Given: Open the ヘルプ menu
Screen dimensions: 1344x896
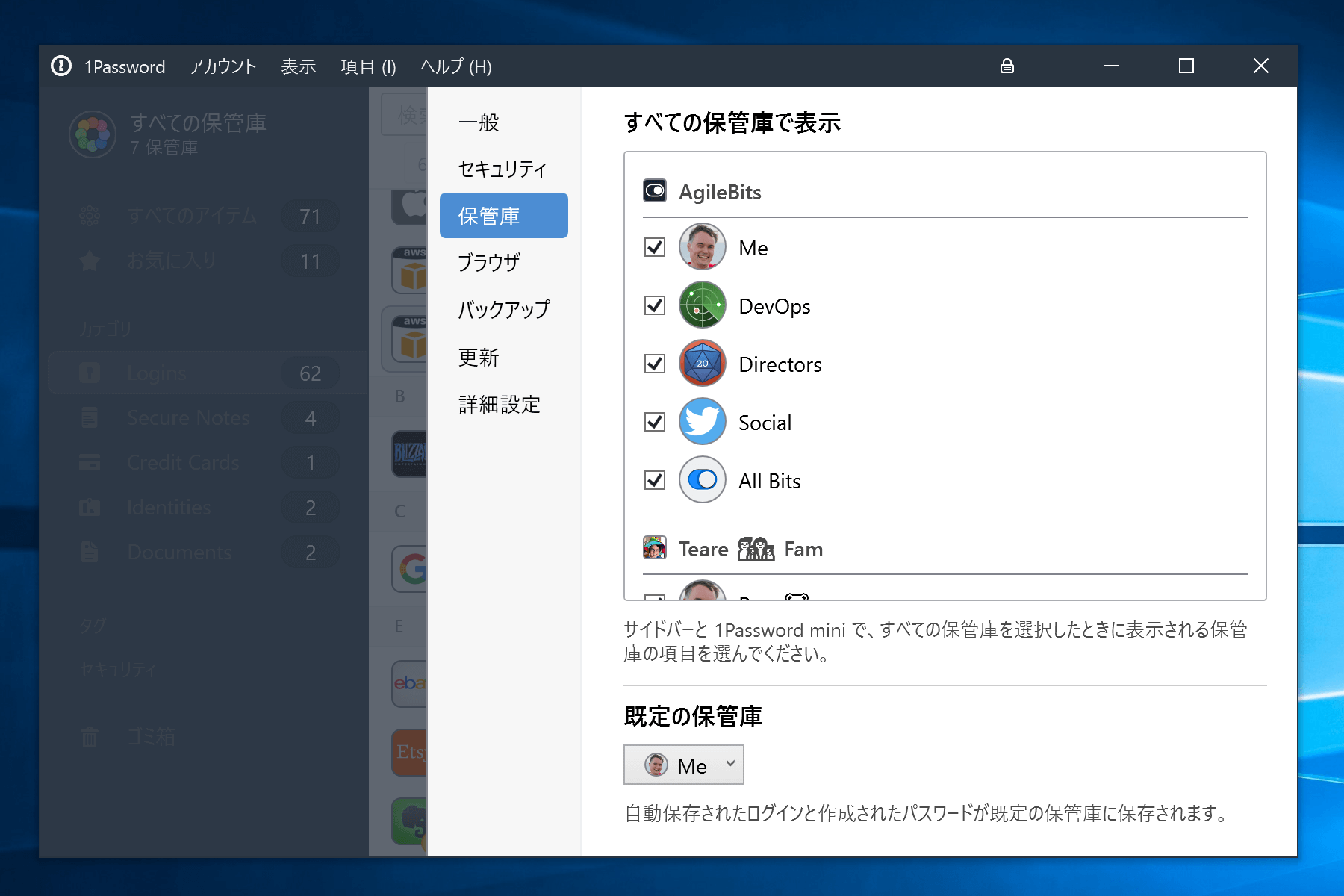Looking at the screenshot, I should [x=455, y=66].
